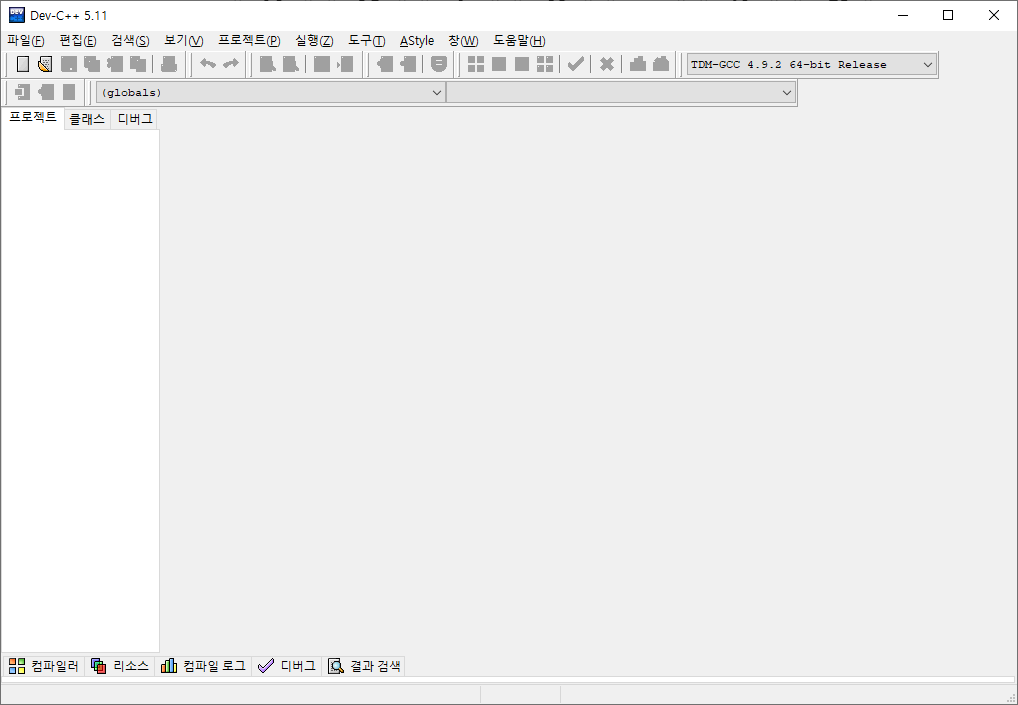This screenshot has height=705, width=1018.
Task: Click the Go to function toolbar icon
Action: (x=321, y=64)
